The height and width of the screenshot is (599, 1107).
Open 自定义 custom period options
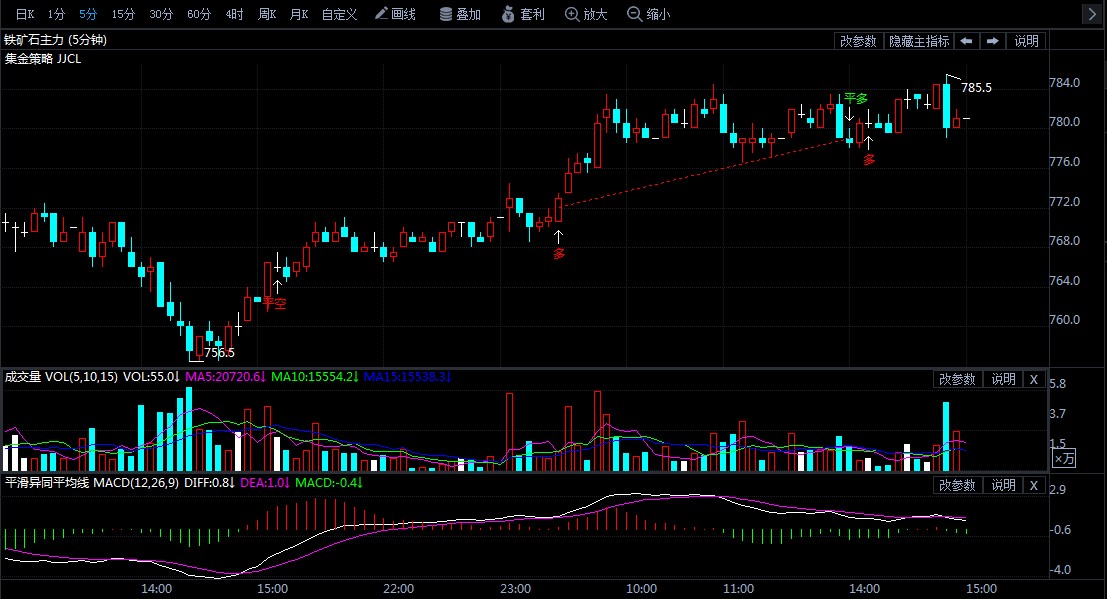click(339, 14)
